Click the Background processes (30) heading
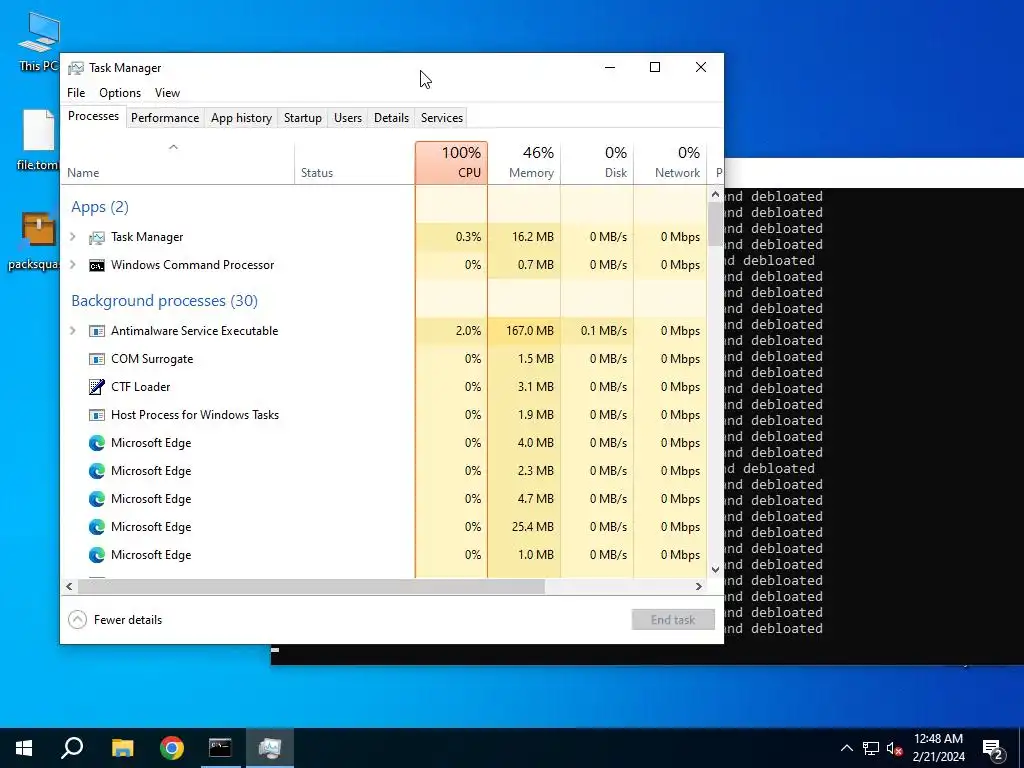 [x=165, y=301]
